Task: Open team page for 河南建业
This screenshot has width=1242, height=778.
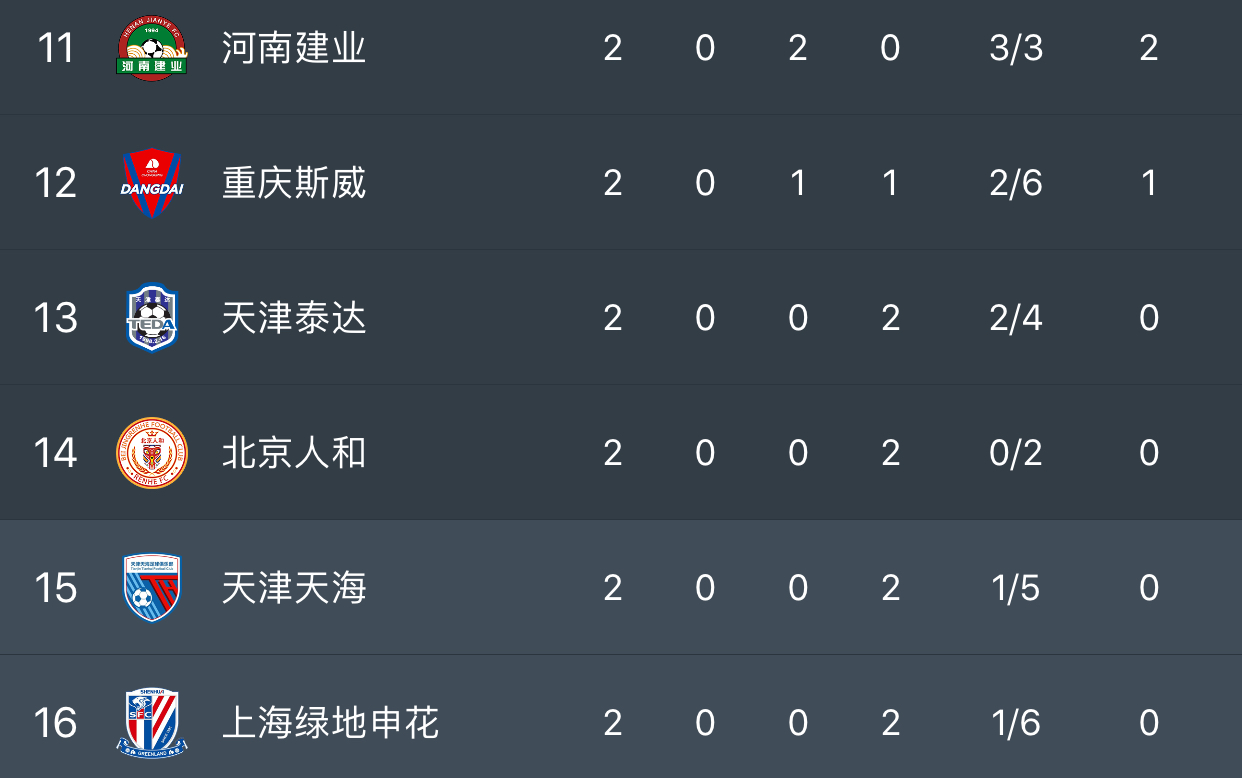Action: (294, 48)
